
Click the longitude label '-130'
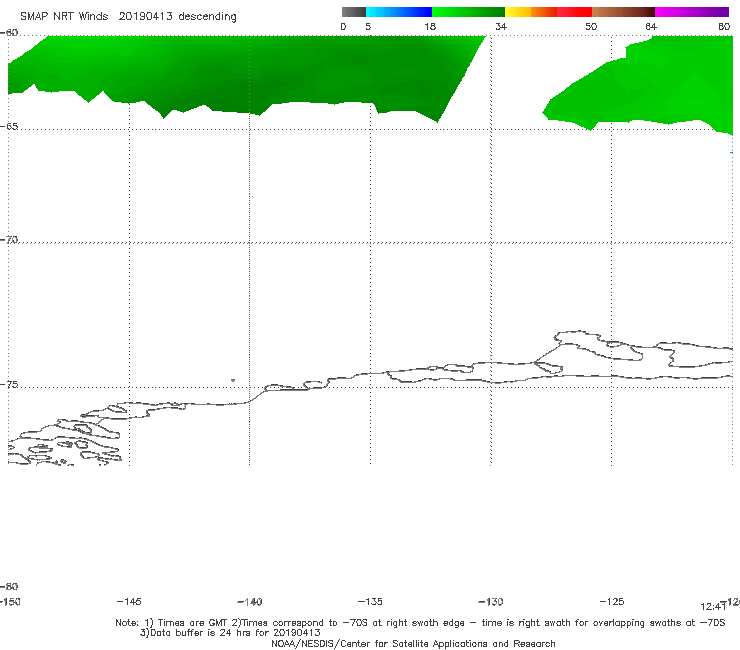(491, 602)
